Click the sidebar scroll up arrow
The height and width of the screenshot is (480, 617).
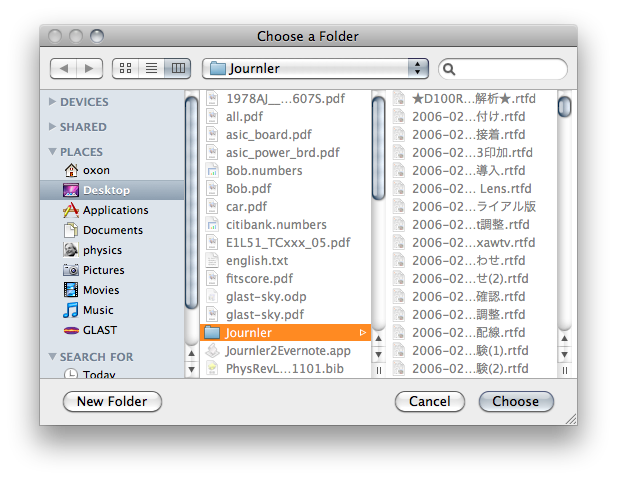[x=191, y=353]
